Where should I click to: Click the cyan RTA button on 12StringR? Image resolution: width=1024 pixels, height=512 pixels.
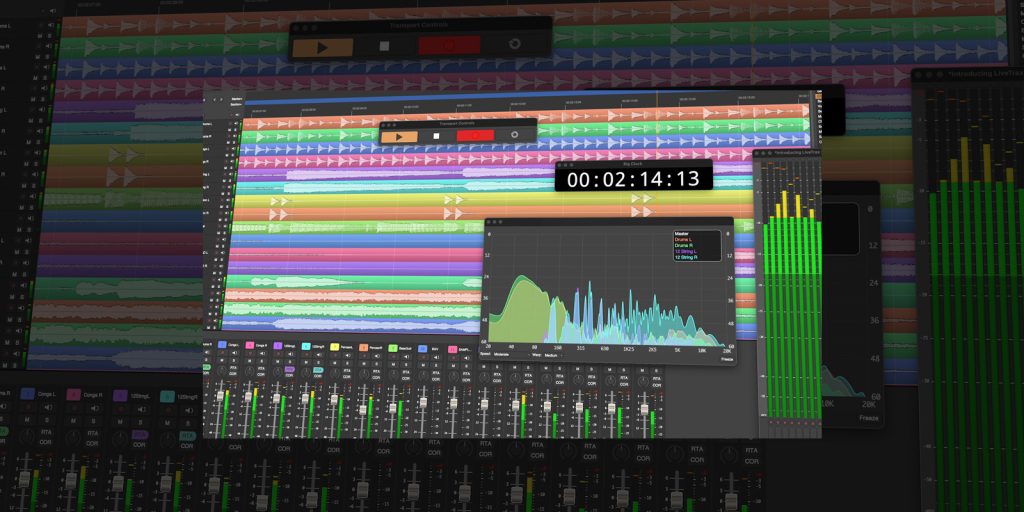(x=318, y=370)
